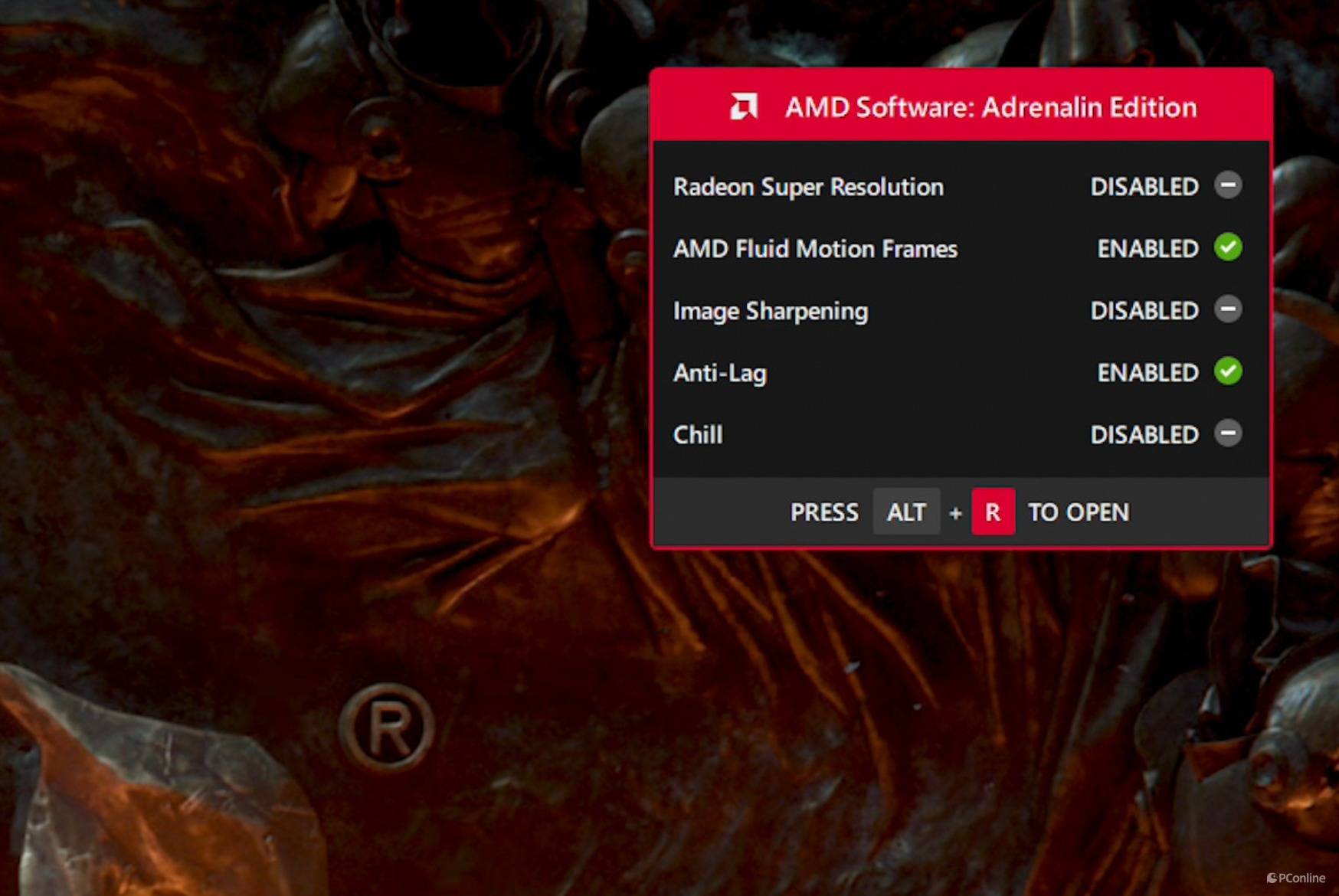Click ENABLED status for AMD Fluid Motion Frames
This screenshot has width=1339, height=896.
pos(1147,249)
